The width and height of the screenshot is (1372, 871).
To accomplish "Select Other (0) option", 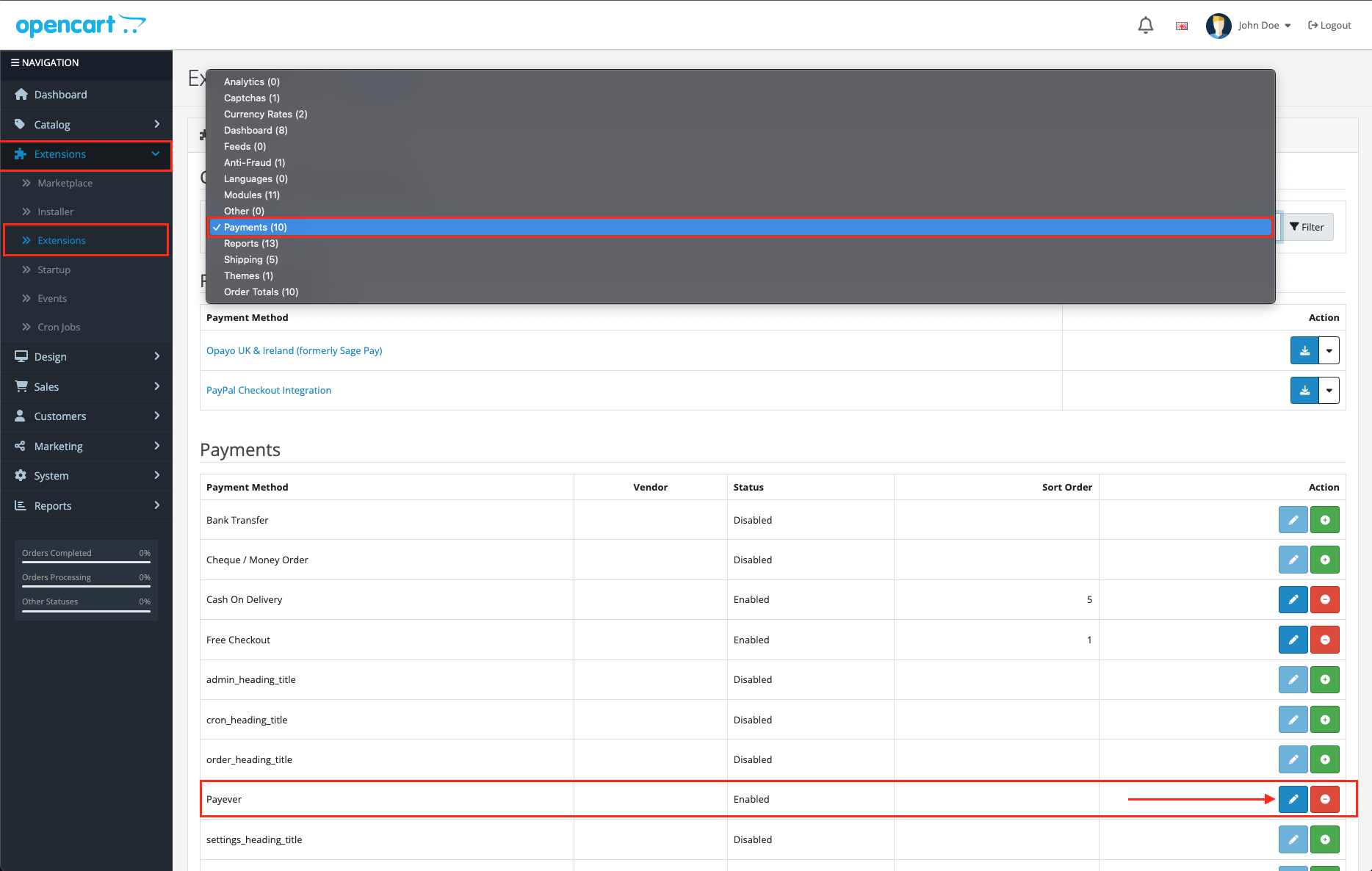I will click(x=740, y=211).
